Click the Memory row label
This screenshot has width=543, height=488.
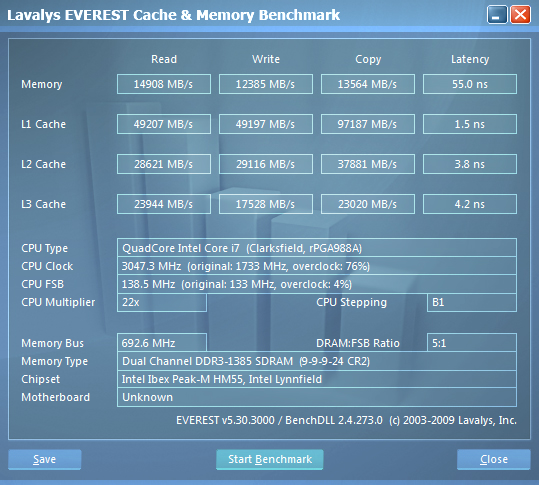[42, 84]
